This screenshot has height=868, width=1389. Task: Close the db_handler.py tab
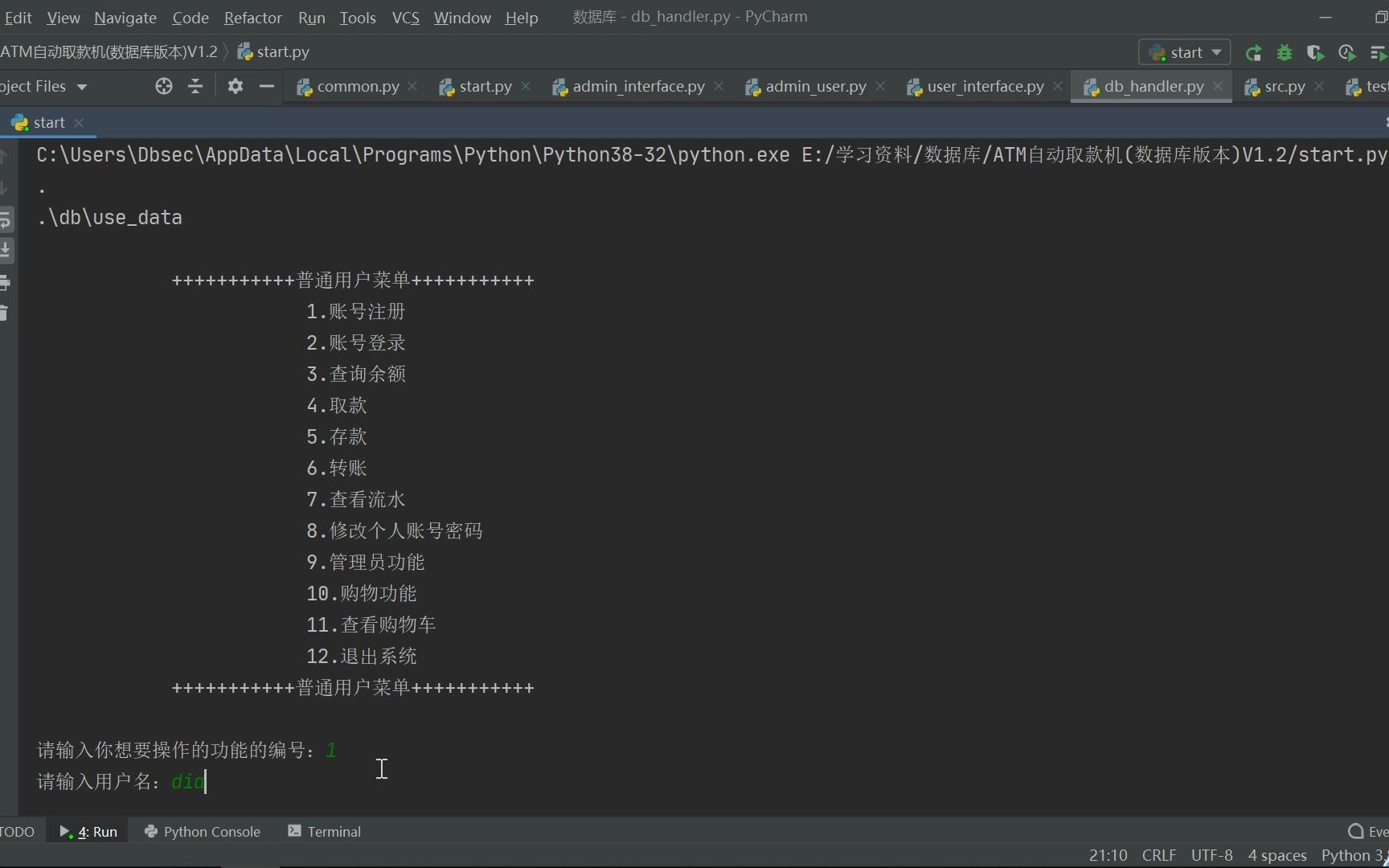point(1218,86)
